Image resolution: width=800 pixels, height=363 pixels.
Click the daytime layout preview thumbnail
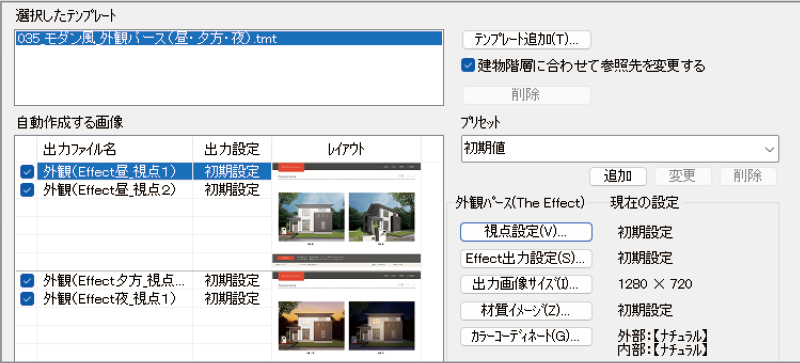[x=347, y=216]
